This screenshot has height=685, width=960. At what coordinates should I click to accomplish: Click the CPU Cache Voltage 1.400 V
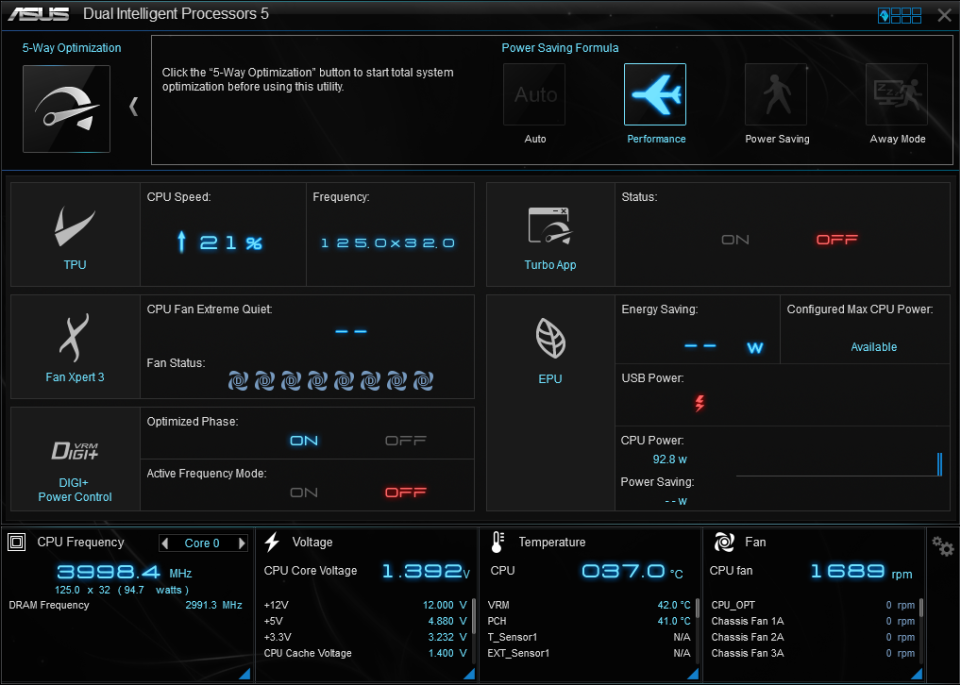point(447,653)
